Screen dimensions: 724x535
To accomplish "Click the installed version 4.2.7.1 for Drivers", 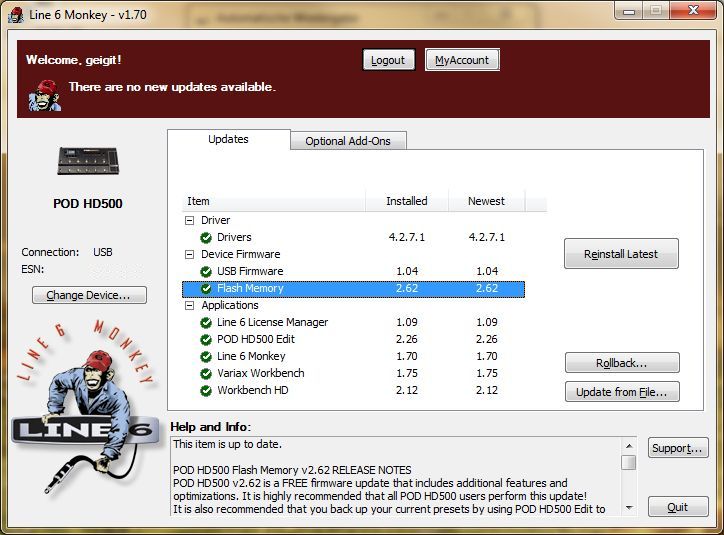I will [x=407, y=237].
